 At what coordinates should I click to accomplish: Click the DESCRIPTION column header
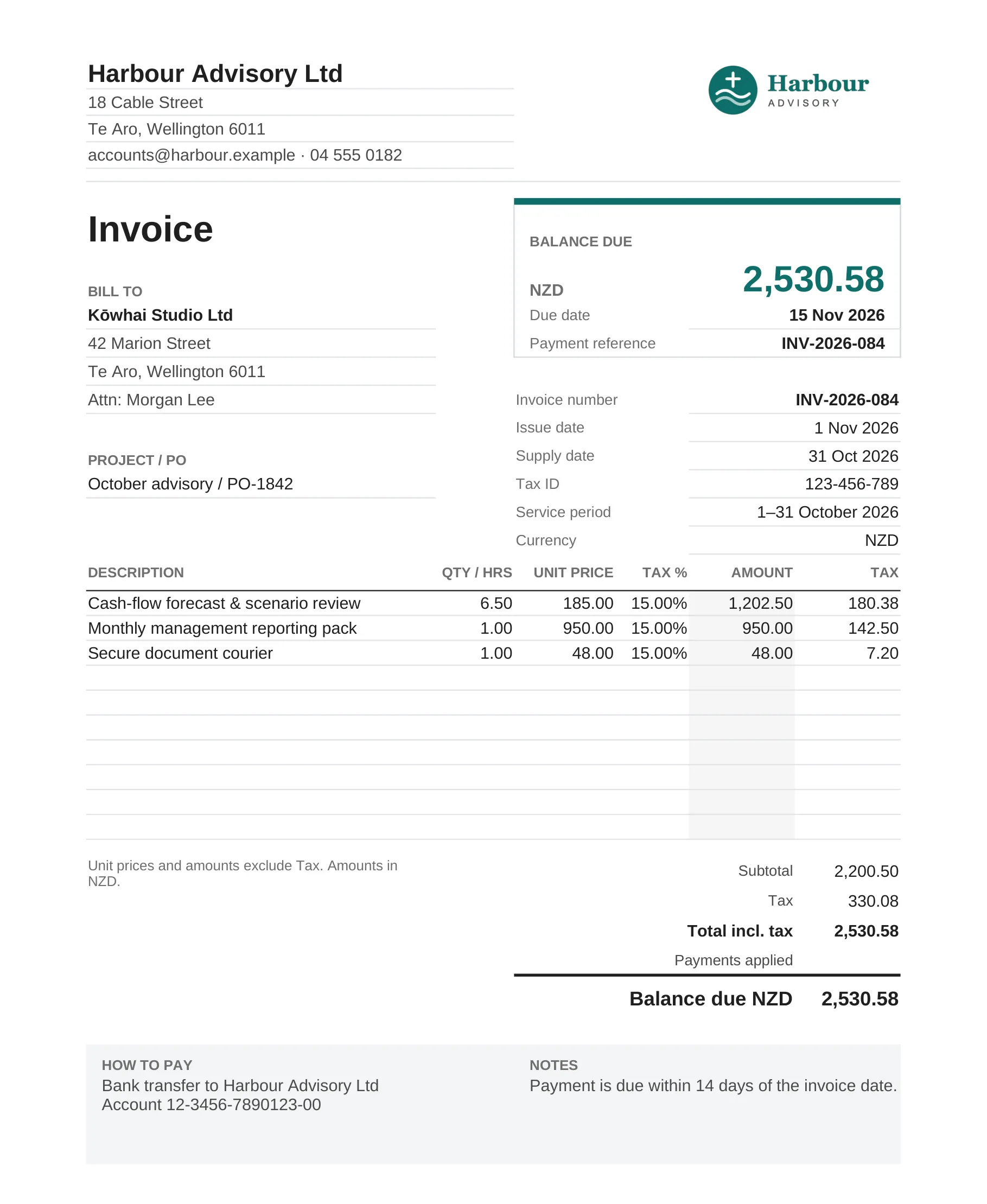(136, 572)
